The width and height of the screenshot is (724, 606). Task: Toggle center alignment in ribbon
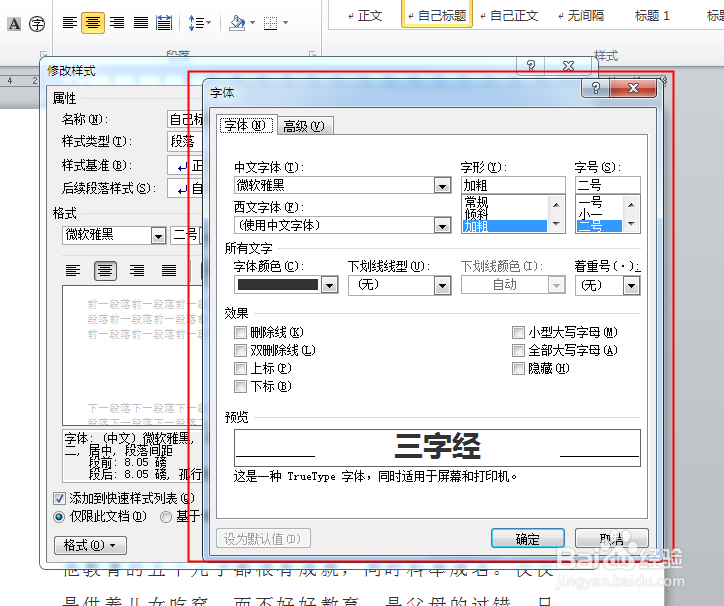93,23
